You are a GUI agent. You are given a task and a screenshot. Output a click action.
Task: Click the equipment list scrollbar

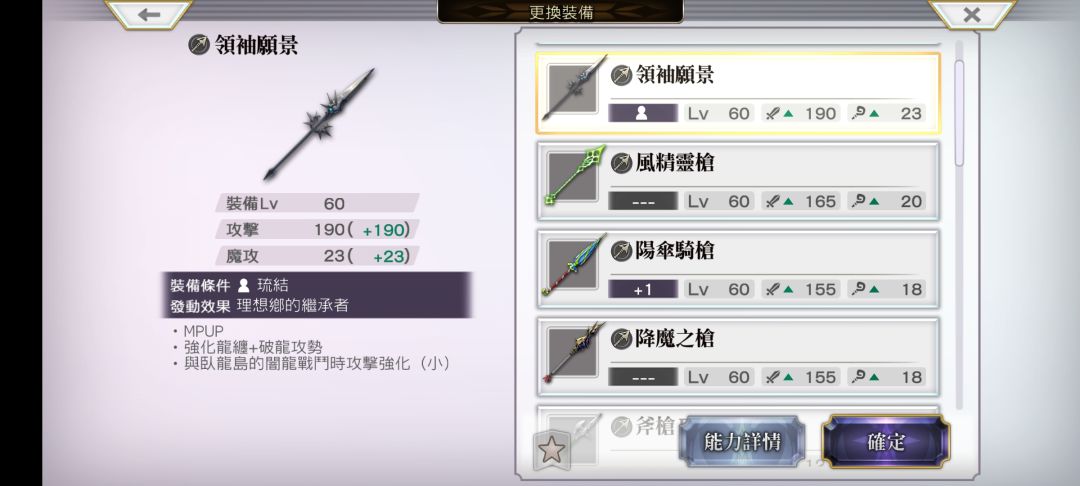[959, 114]
